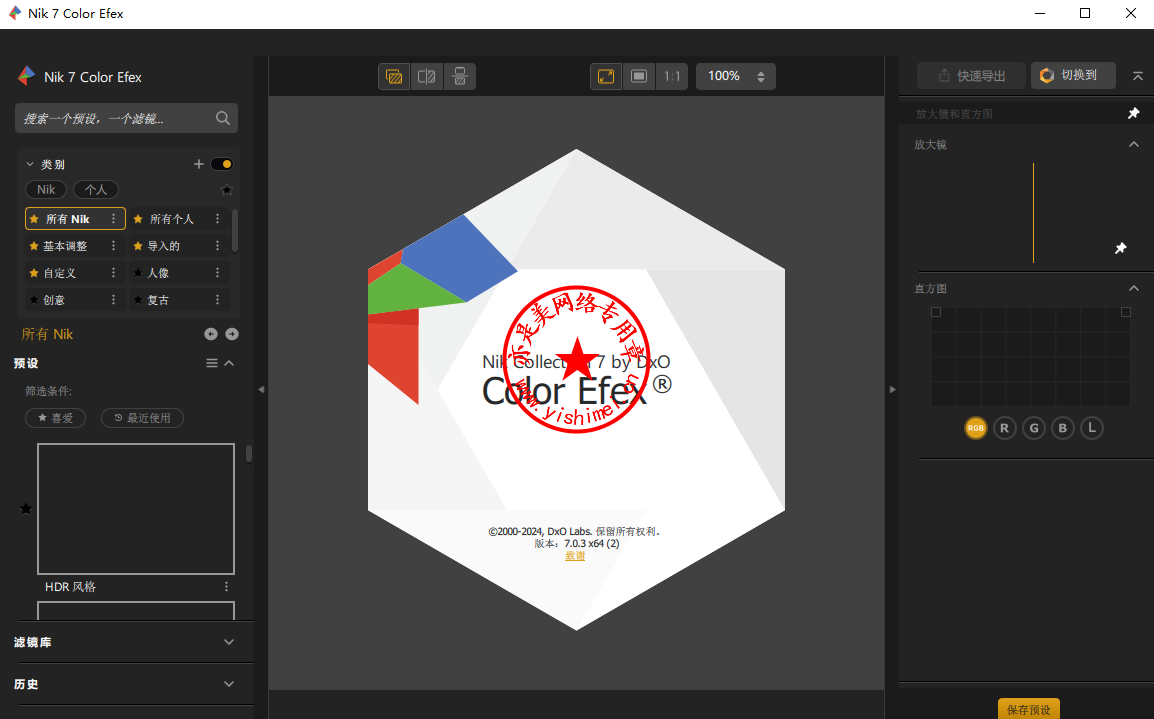This screenshot has height=719, width=1154.
Task: Go to next category with right arrow
Action: [x=232, y=334]
